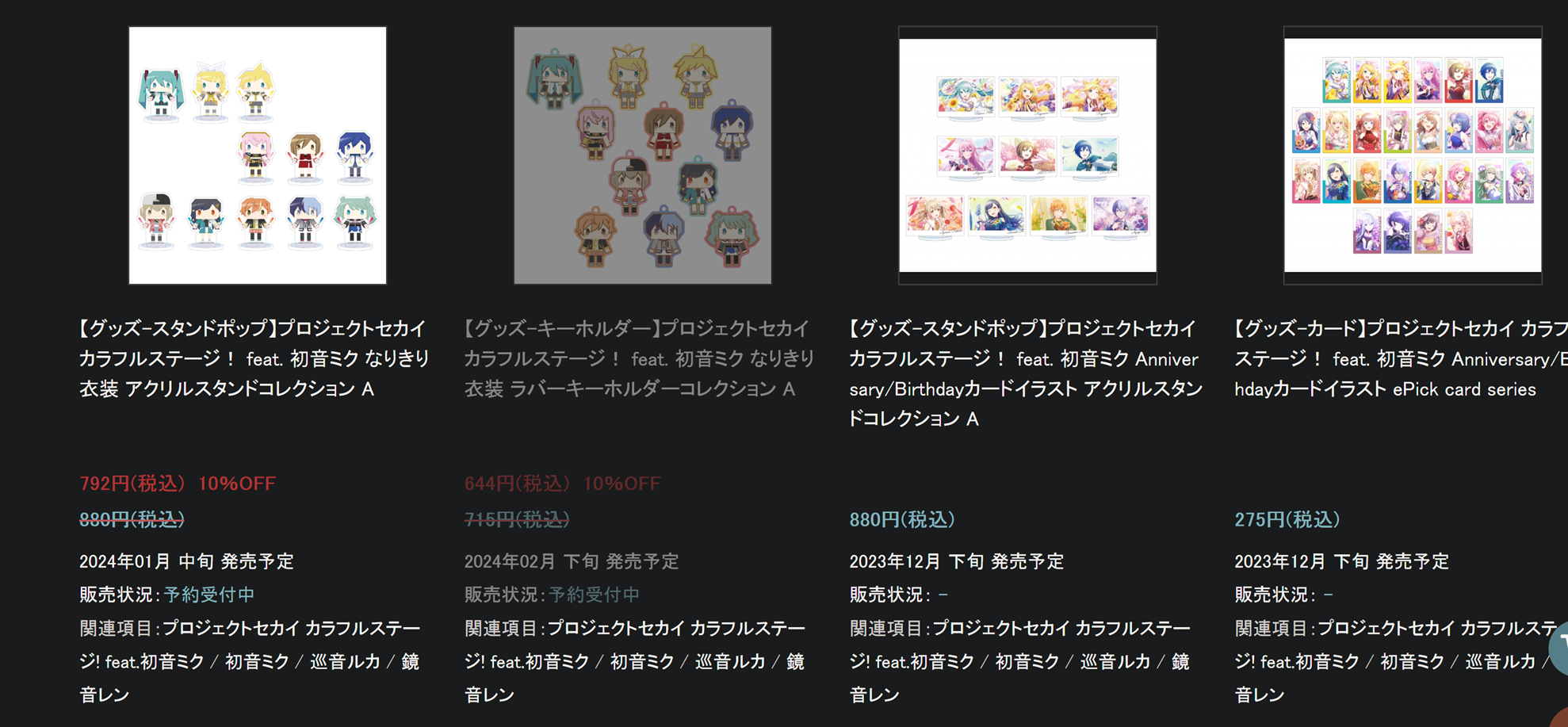This screenshot has width=1568, height=727.
Task: Select related item 初音ミク under keyholder product
Action: coord(642,661)
